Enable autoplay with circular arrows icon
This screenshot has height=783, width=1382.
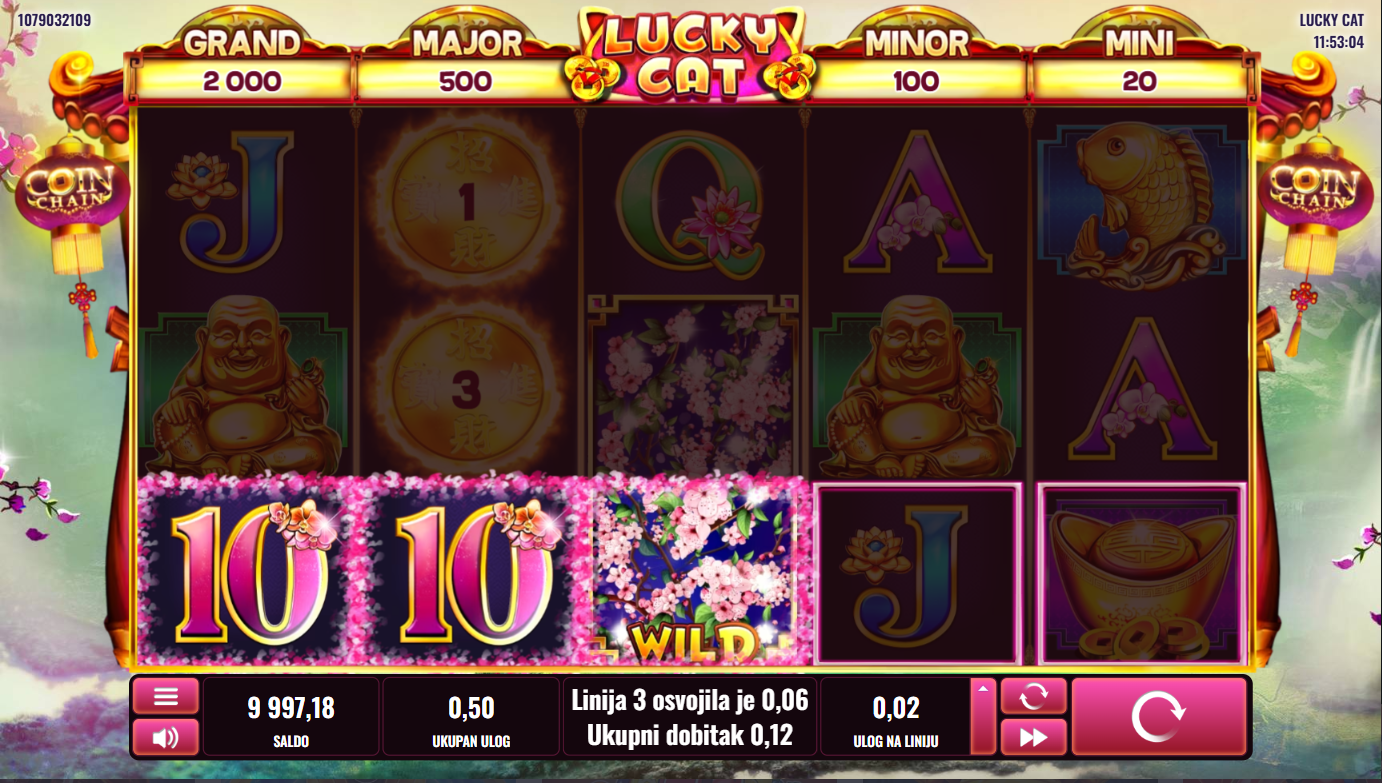coord(1033,696)
